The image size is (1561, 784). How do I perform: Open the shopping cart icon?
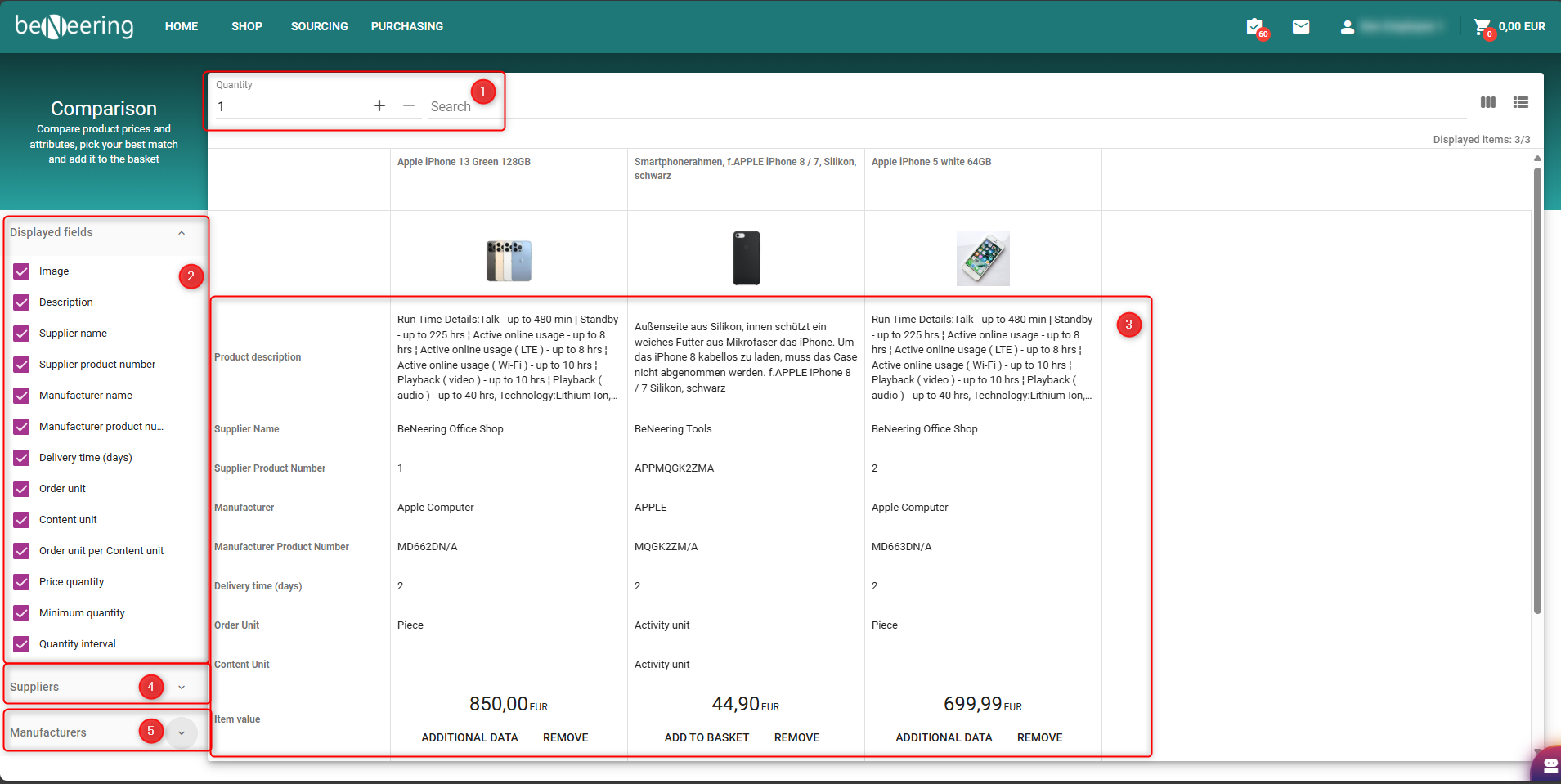[1481, 27]
